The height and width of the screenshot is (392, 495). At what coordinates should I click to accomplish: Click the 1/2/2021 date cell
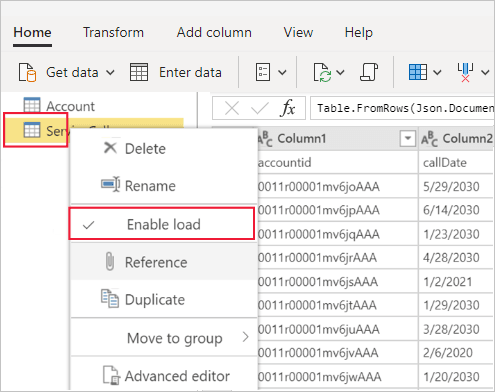coord(456,282)
